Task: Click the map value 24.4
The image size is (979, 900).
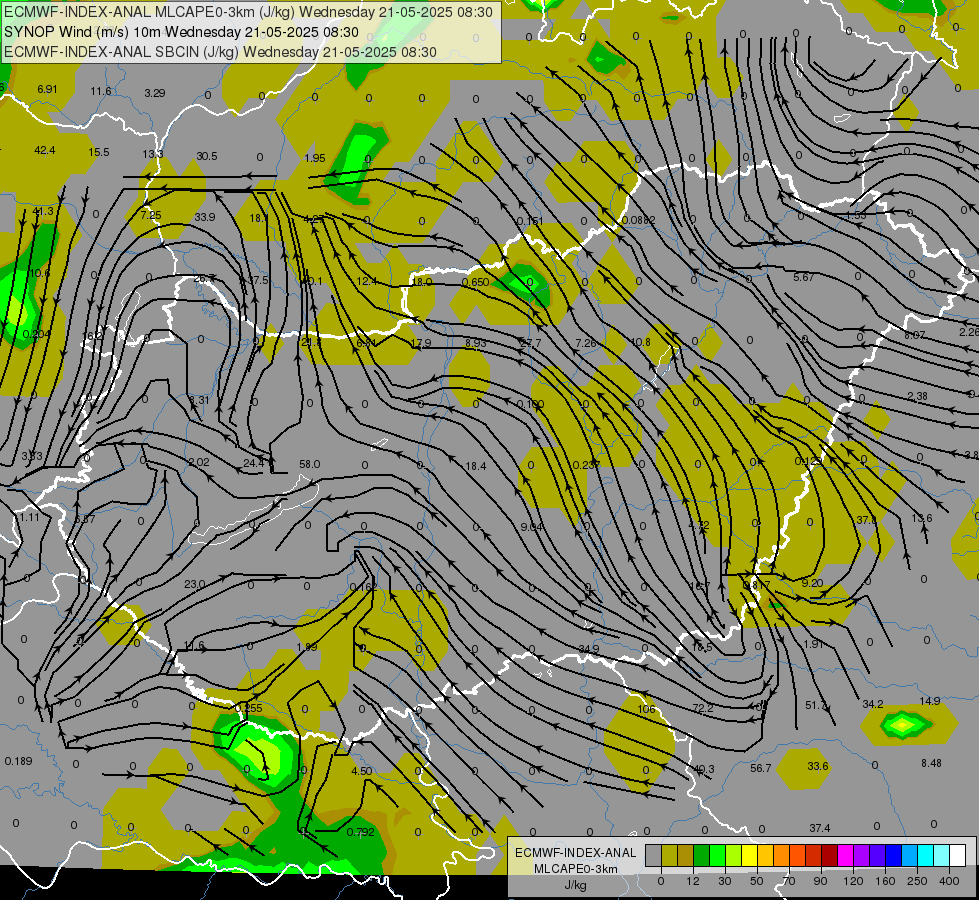Action: coord(253,463)
